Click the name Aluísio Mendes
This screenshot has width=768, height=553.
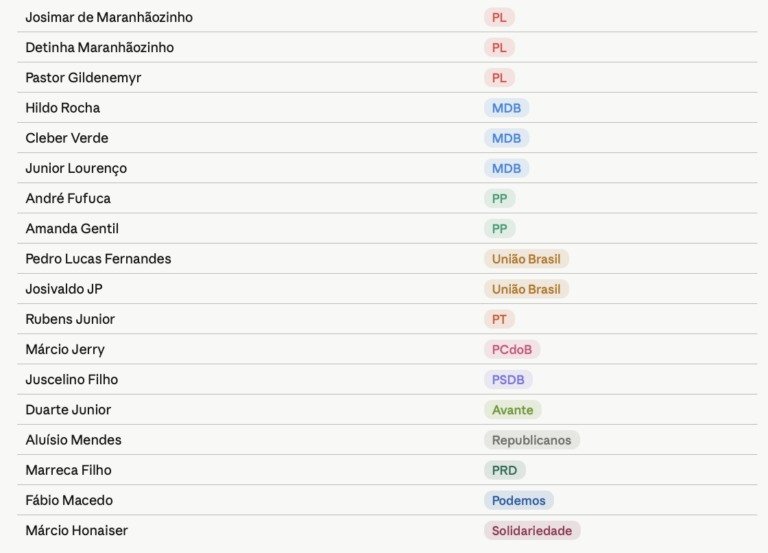[73, 440]
